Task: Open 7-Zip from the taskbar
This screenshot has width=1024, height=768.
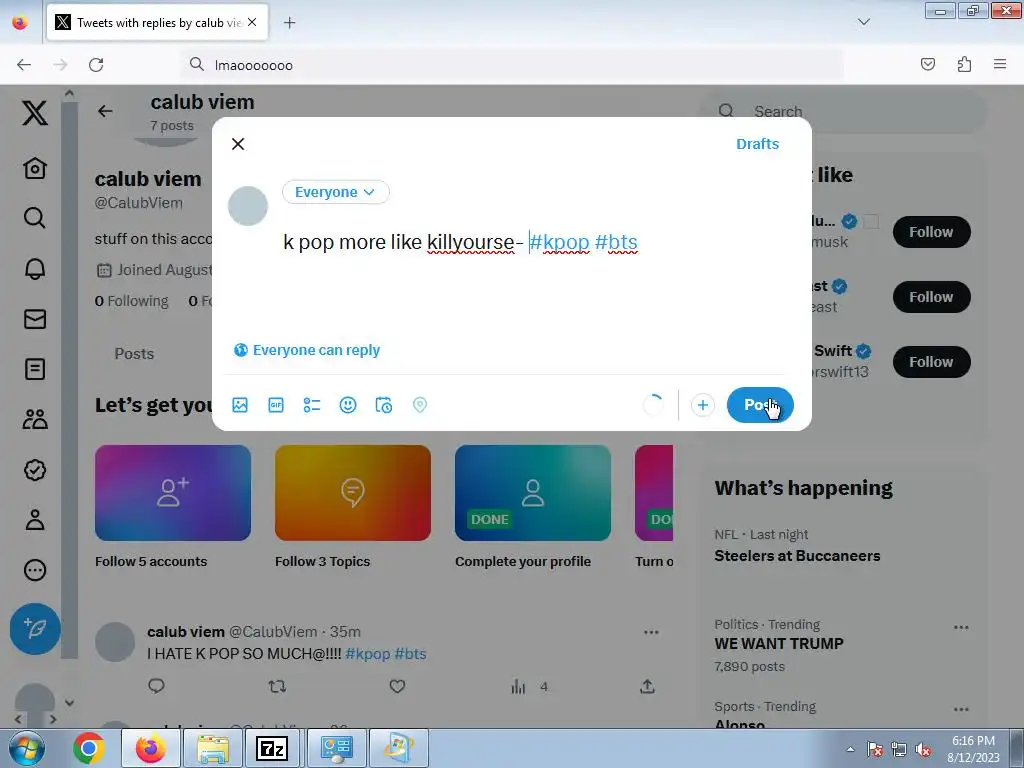Action: click(272, 748)
